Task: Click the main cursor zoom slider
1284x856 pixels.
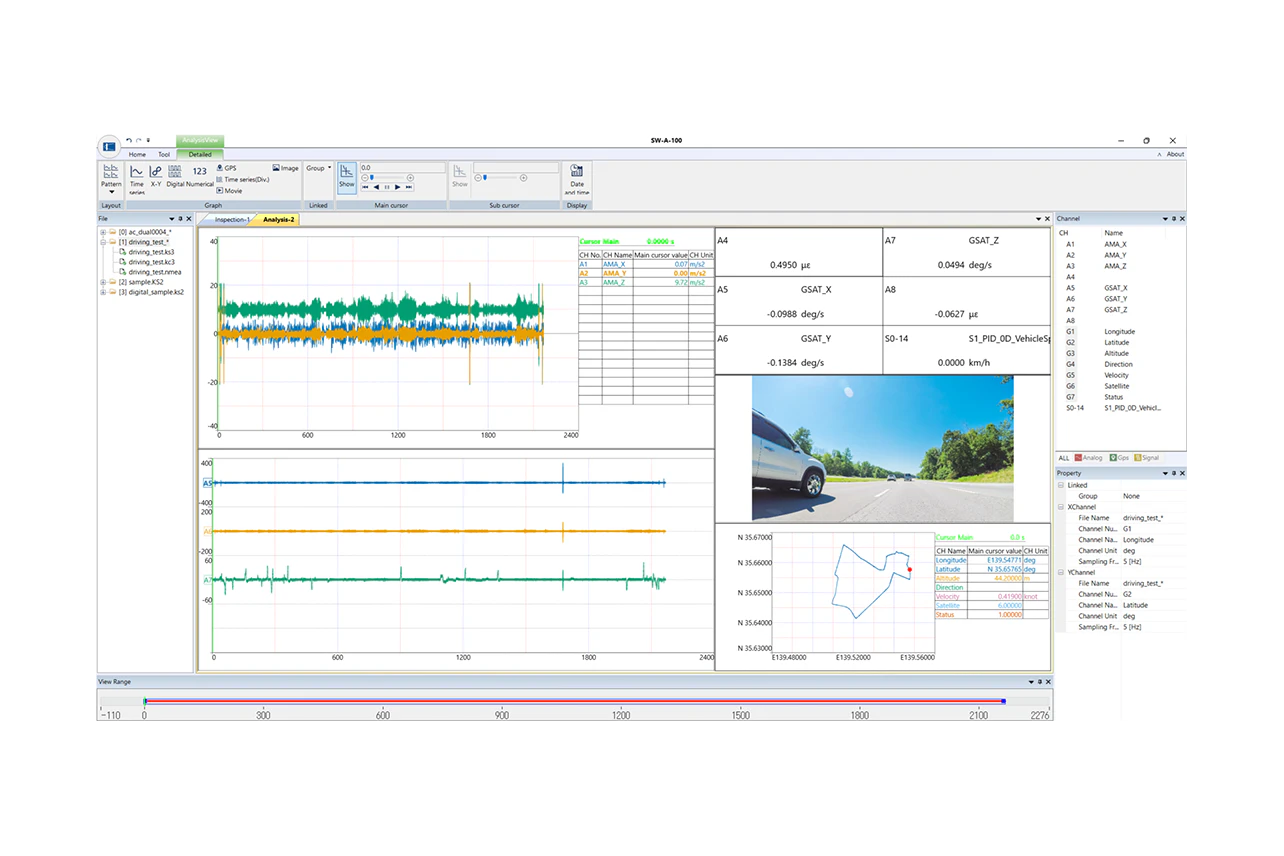Action: [x=372, y=177]
